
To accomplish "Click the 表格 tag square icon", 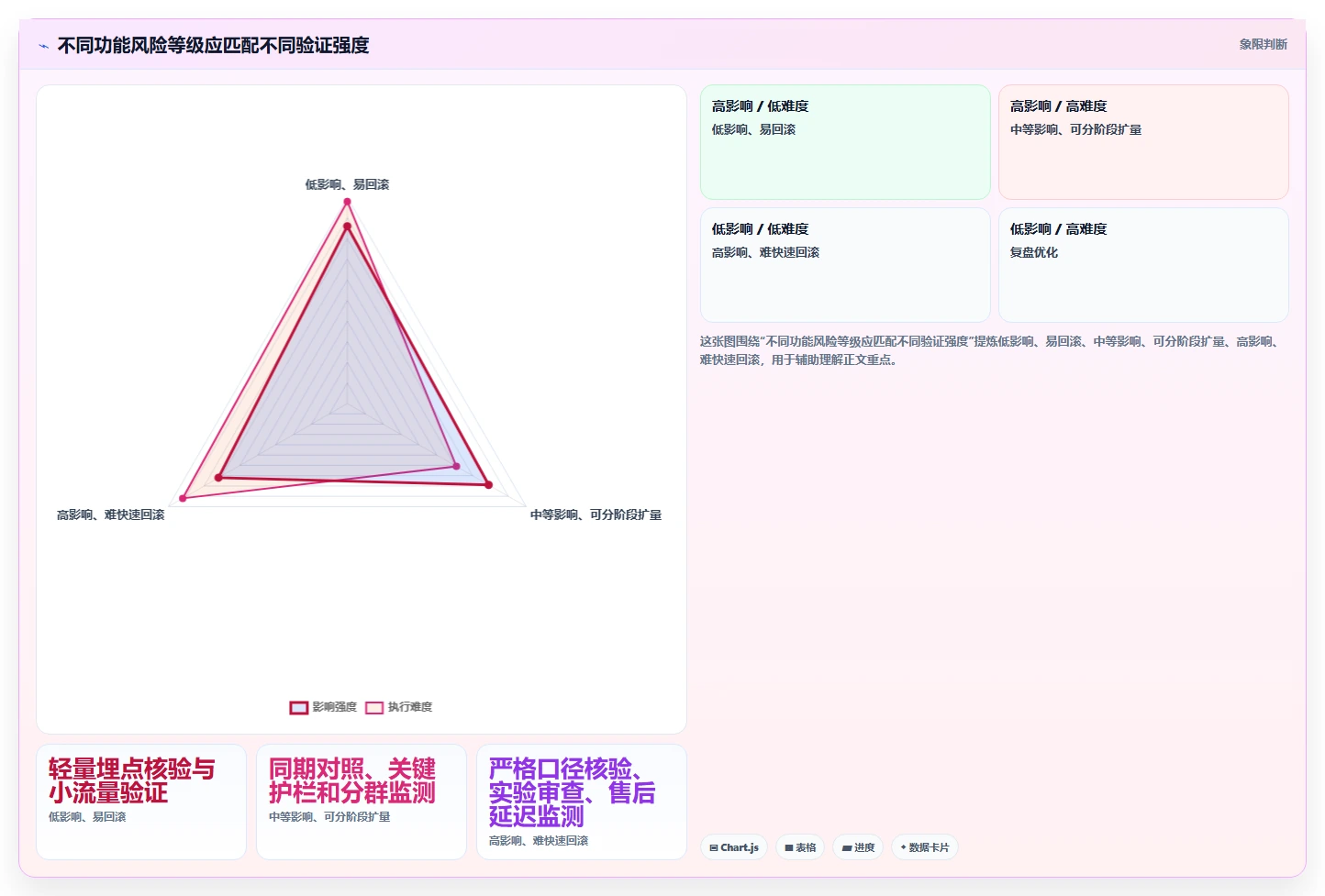I will tap(789, 848).
